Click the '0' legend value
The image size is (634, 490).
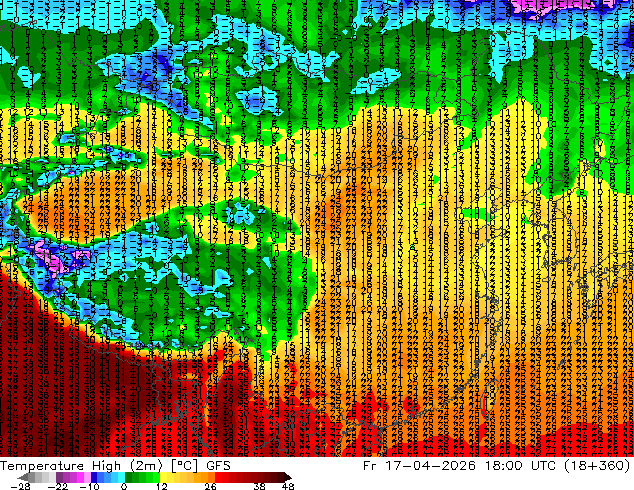pos(124,486)
